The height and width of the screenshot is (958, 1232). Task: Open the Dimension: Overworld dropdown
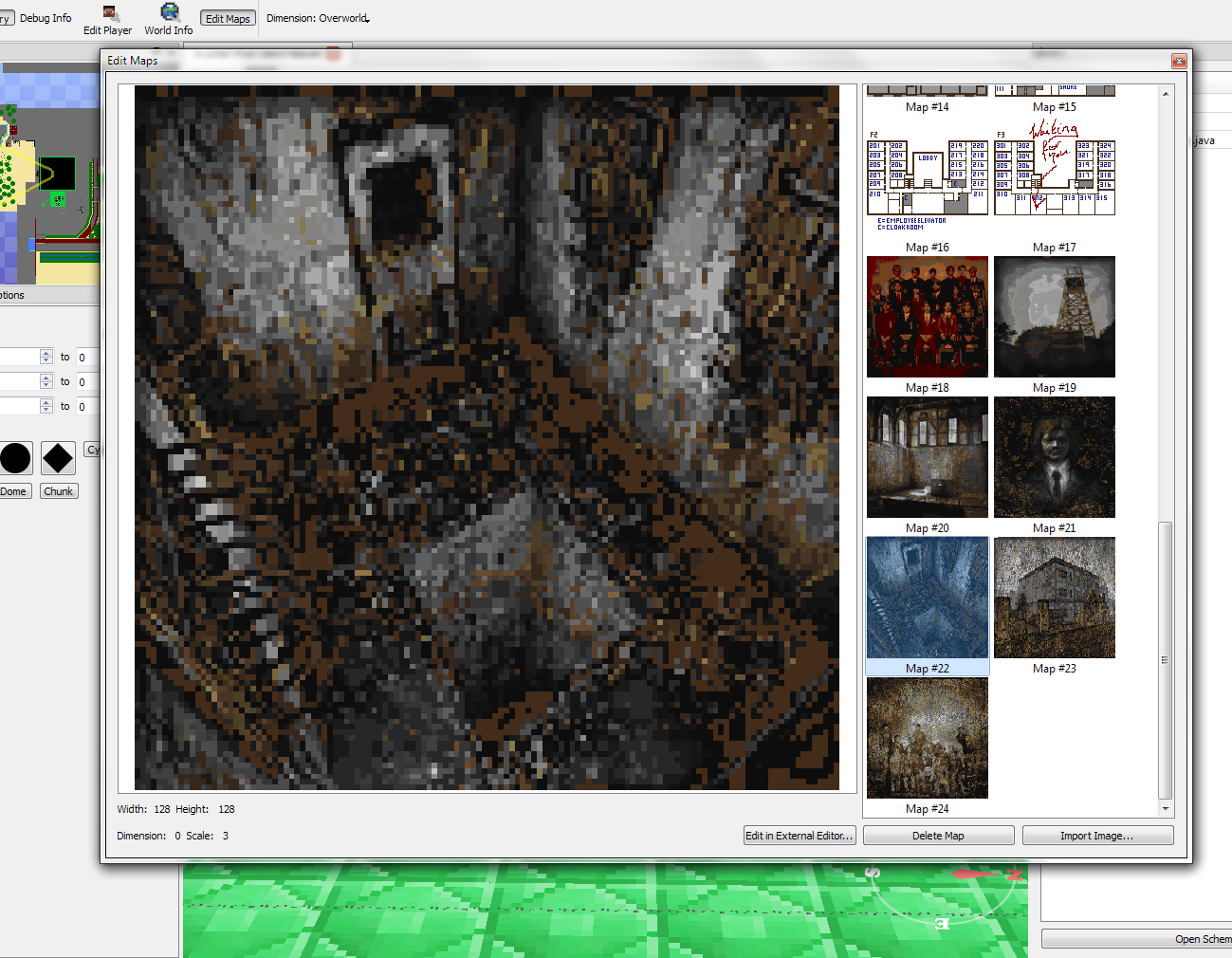318,18
